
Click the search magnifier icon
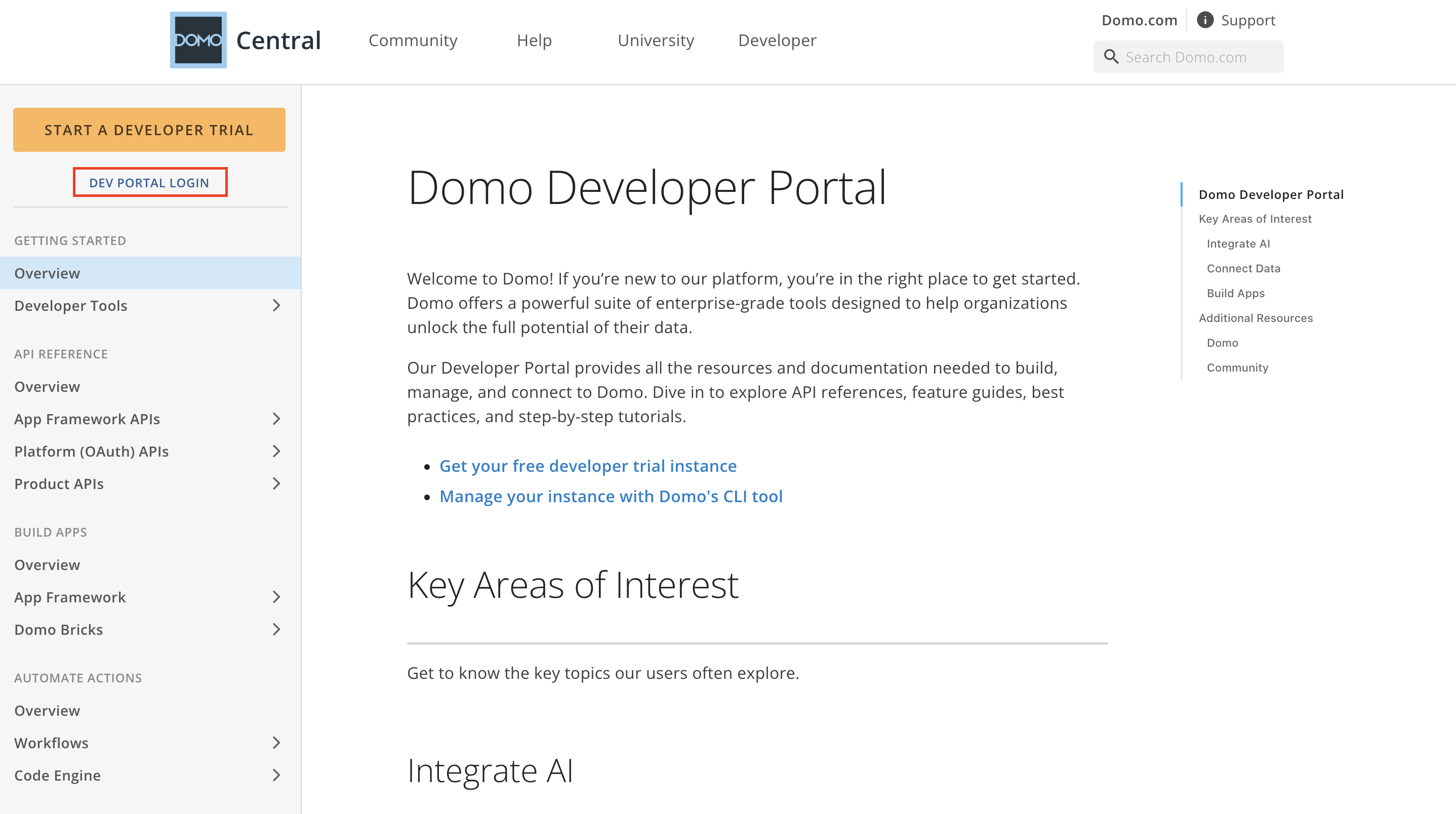(1111, 57)
